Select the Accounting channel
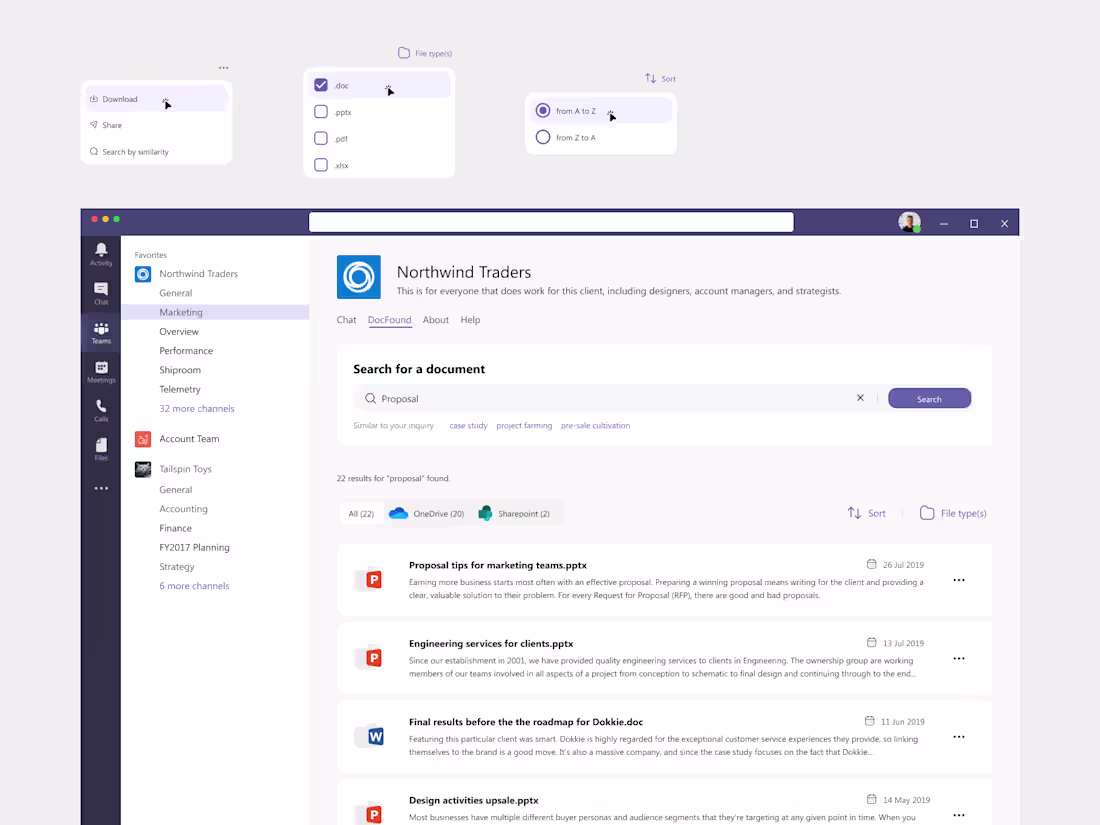The height and width of the screenshot is (825, 1100). [183, 509]
